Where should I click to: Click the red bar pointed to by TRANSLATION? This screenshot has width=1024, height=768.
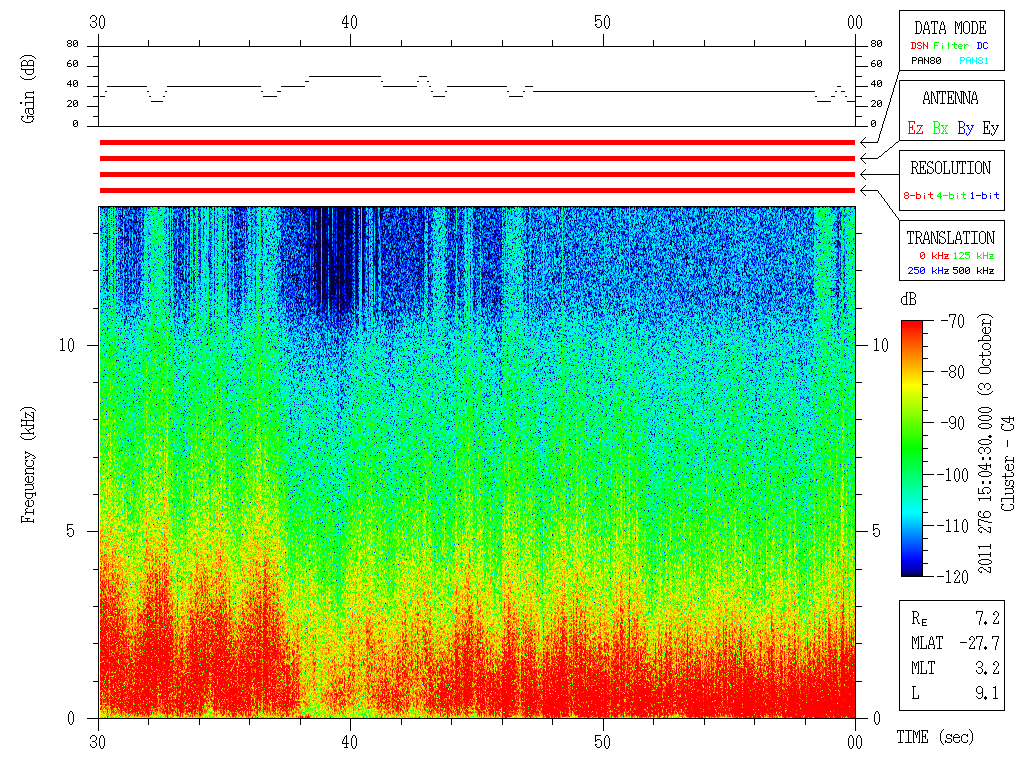(x=477, y=191)
